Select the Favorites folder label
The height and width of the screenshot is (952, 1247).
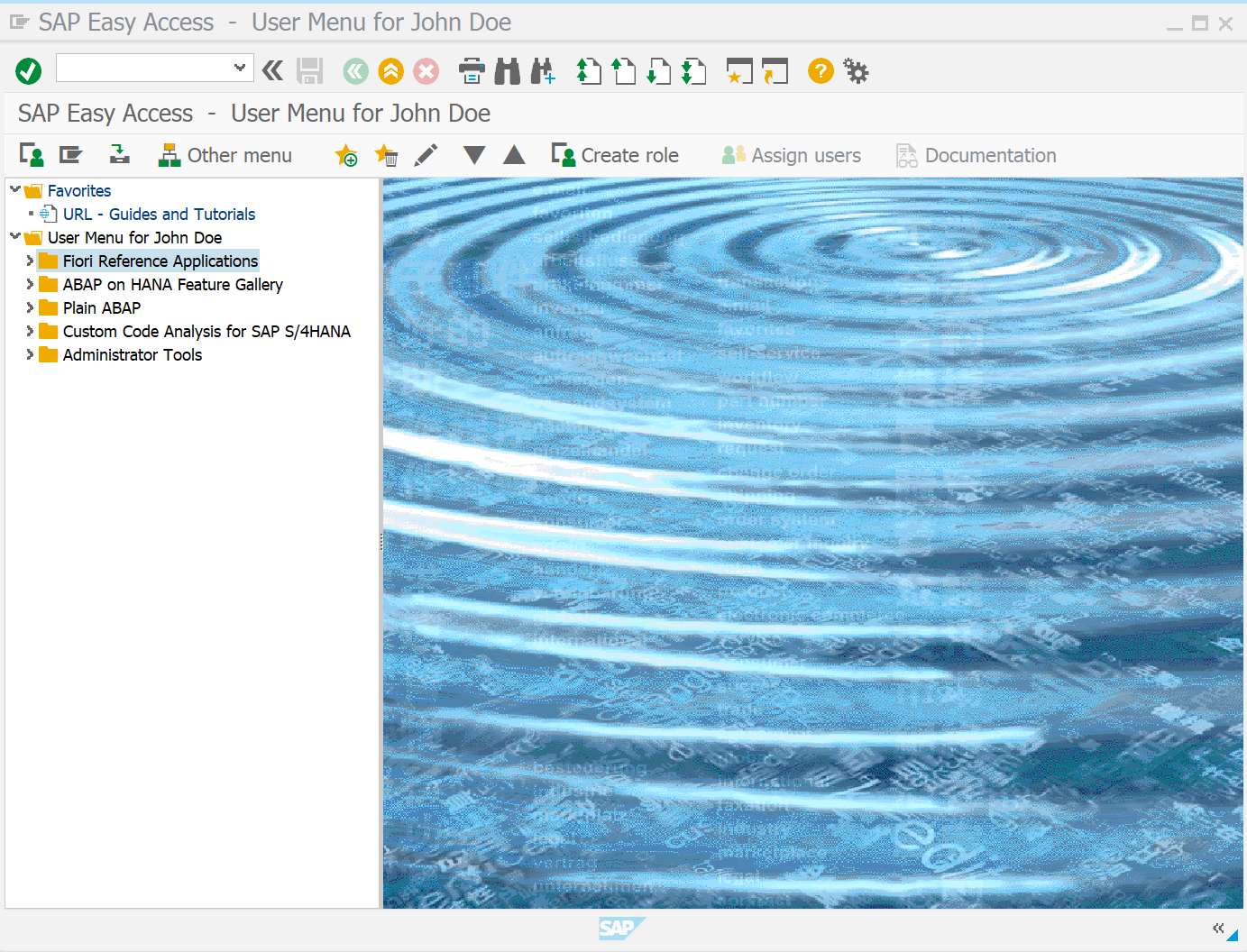point(79,190)
